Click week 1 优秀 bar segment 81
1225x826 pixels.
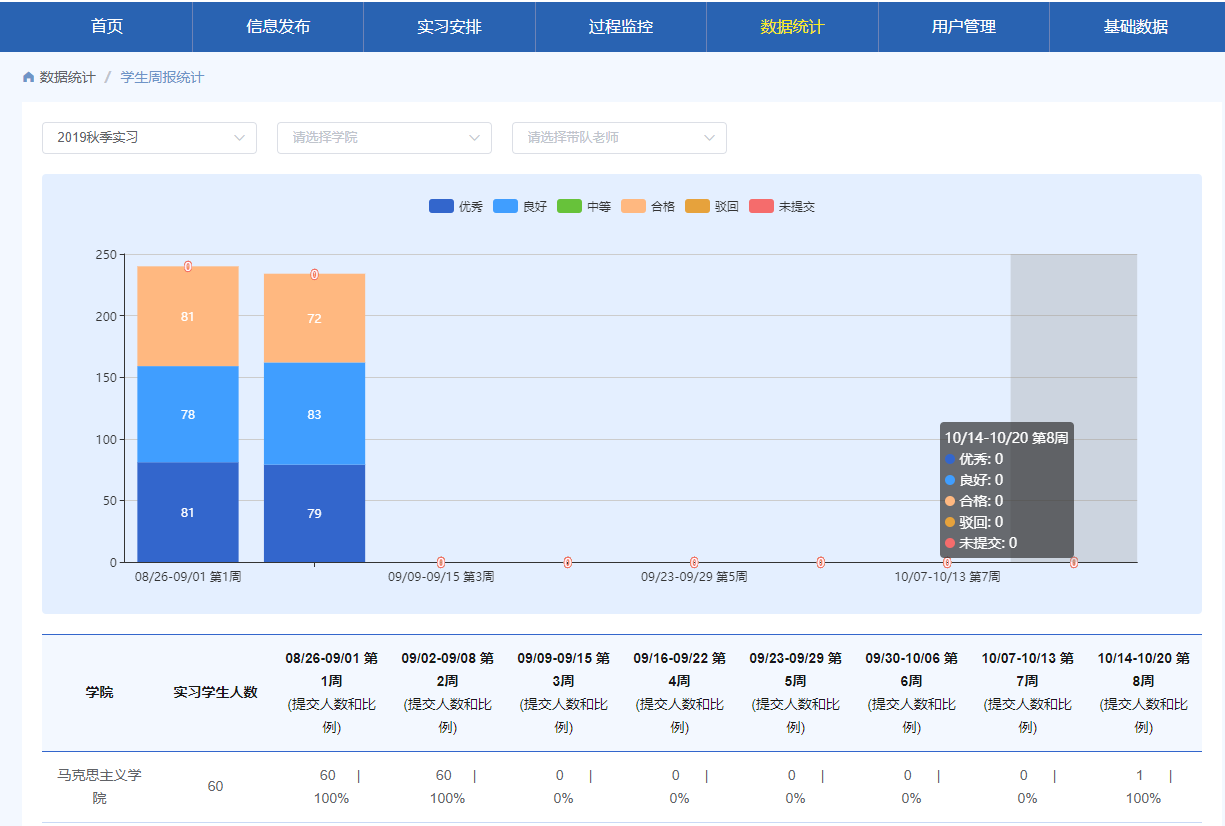[188, 512]
